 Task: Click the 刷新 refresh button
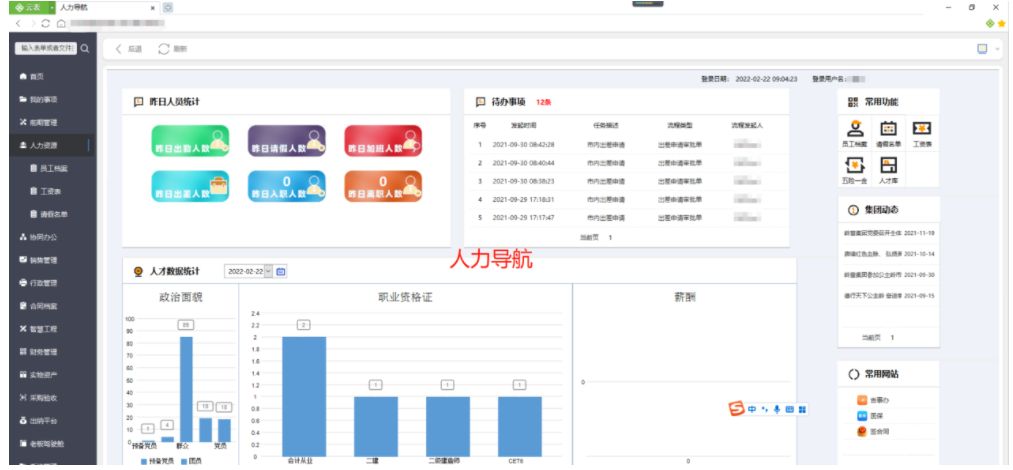tap(172, 49)
